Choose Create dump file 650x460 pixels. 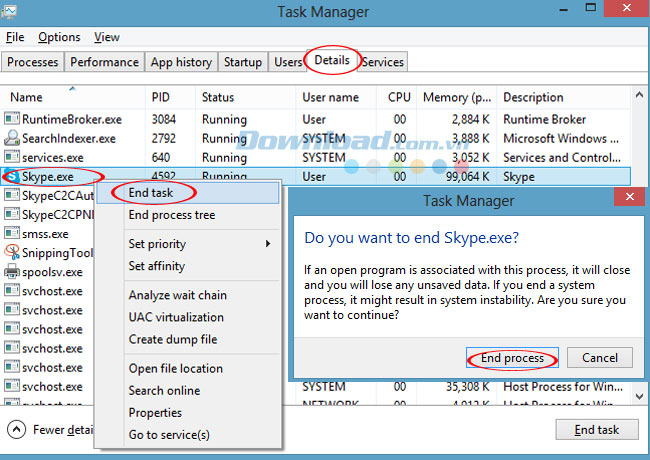[x=188, y=339]
